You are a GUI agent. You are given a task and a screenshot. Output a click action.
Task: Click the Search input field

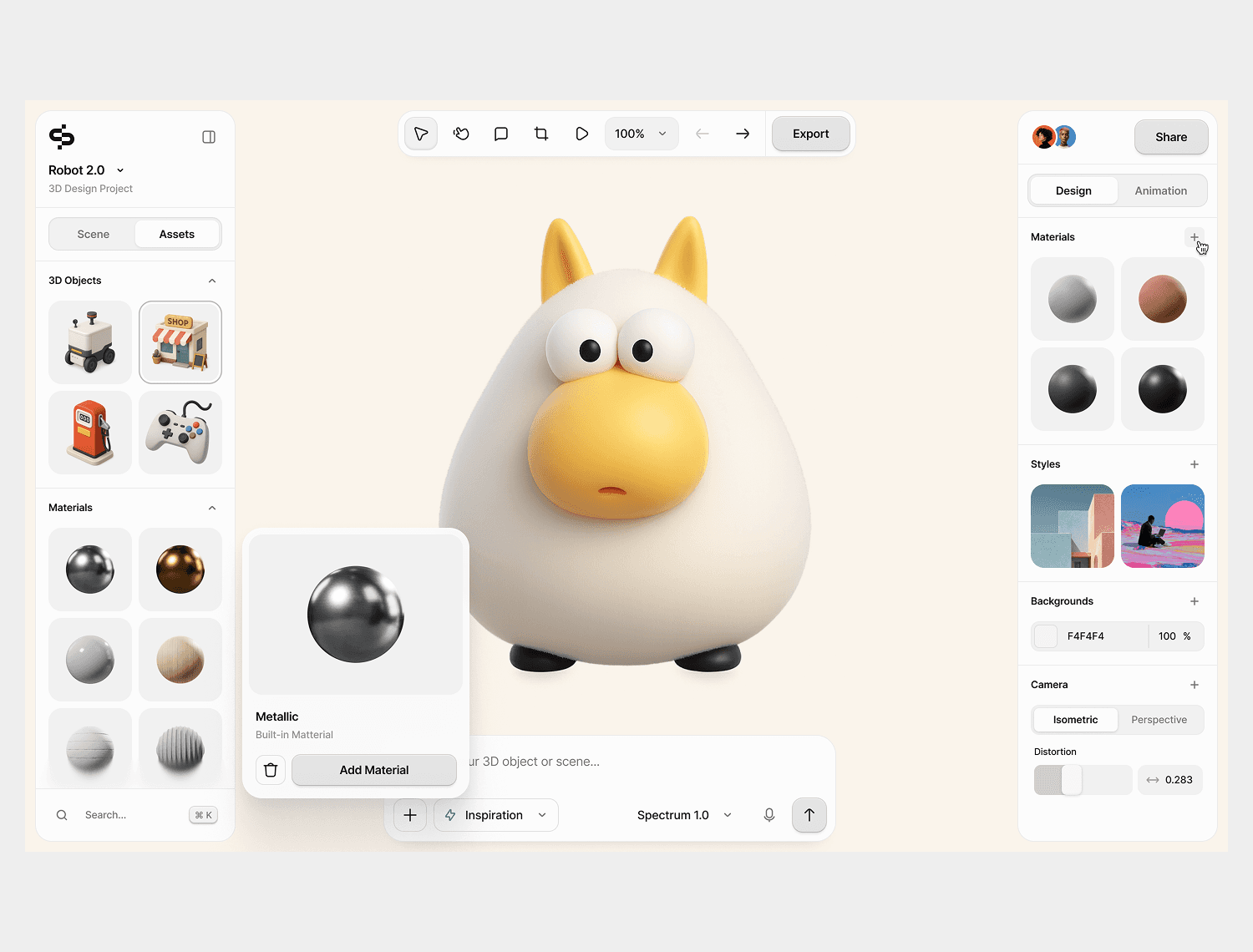pos(135,815)
